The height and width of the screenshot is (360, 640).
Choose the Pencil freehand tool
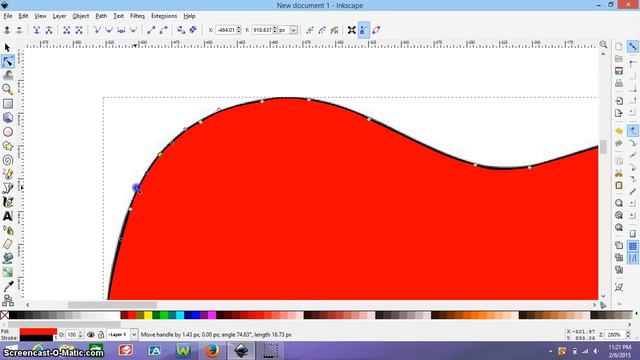tap(8, 174)
